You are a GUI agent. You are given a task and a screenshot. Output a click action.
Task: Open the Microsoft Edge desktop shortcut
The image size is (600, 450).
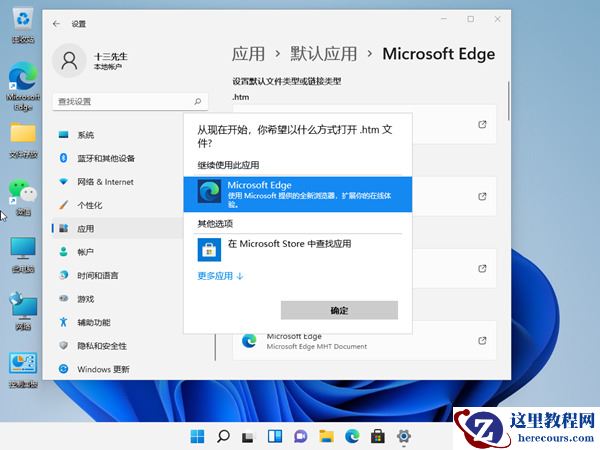pyautogui.click(x=23, y=87)
